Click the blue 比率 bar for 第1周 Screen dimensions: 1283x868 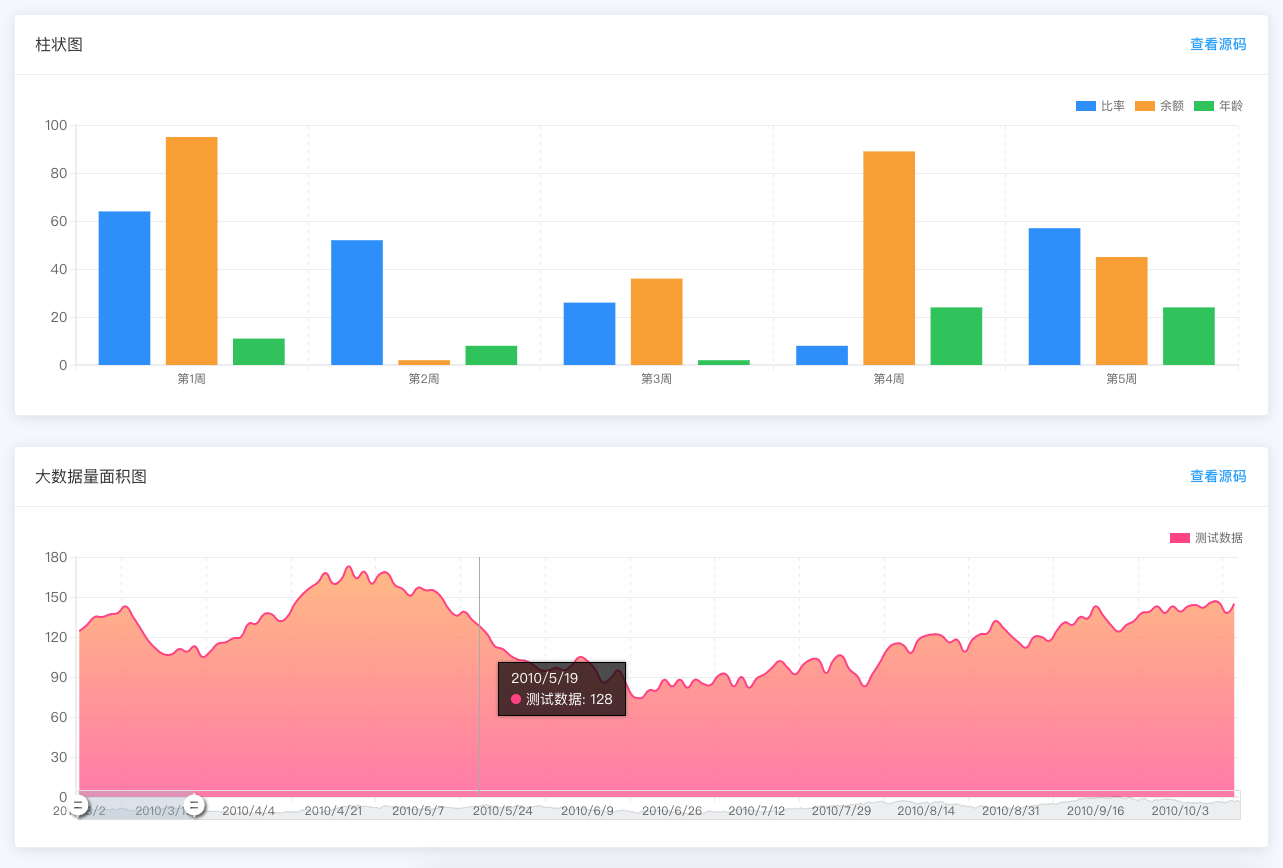[124, 288]
